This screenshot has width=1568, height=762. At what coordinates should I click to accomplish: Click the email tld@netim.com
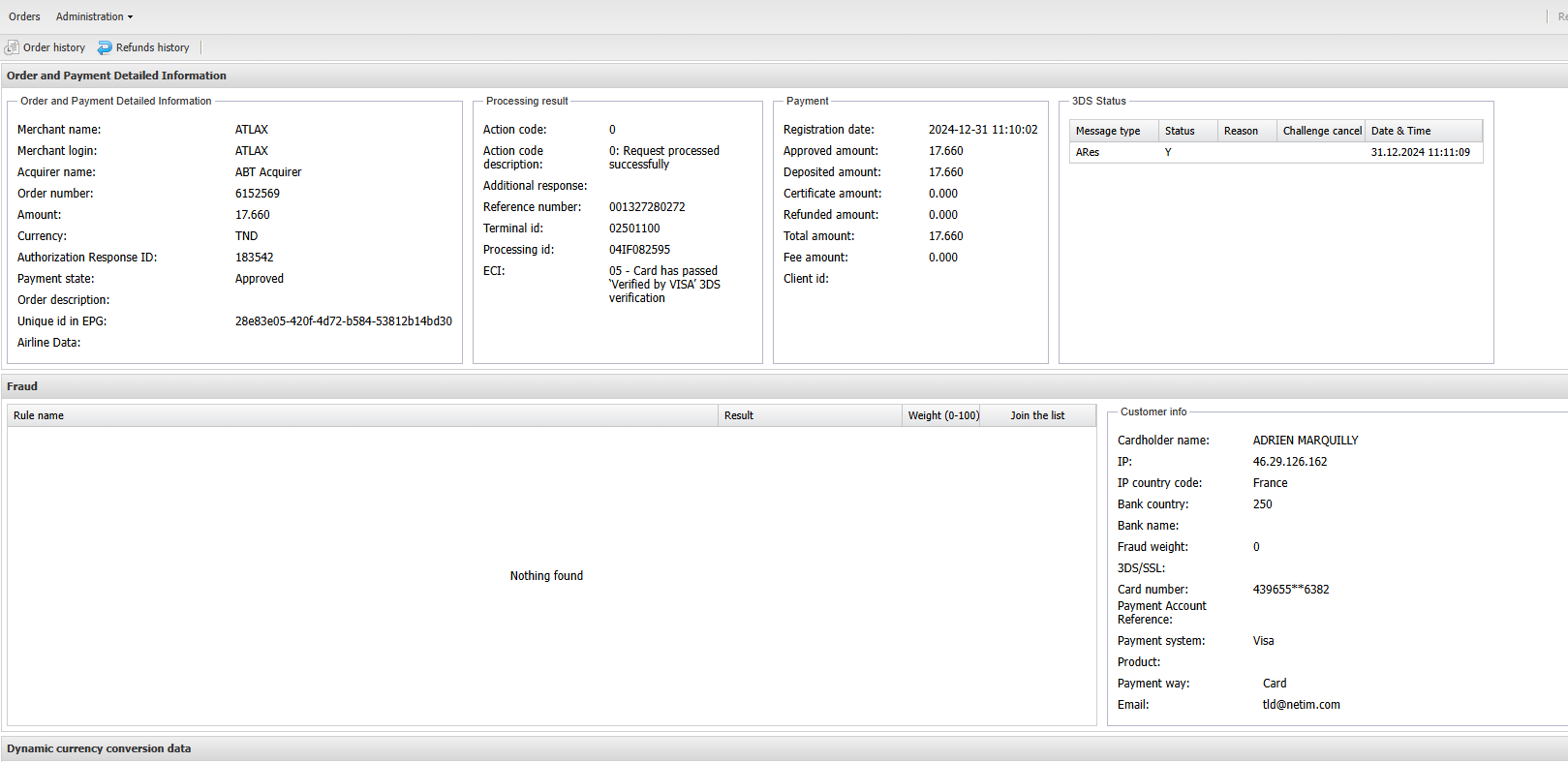point(1301,705)
